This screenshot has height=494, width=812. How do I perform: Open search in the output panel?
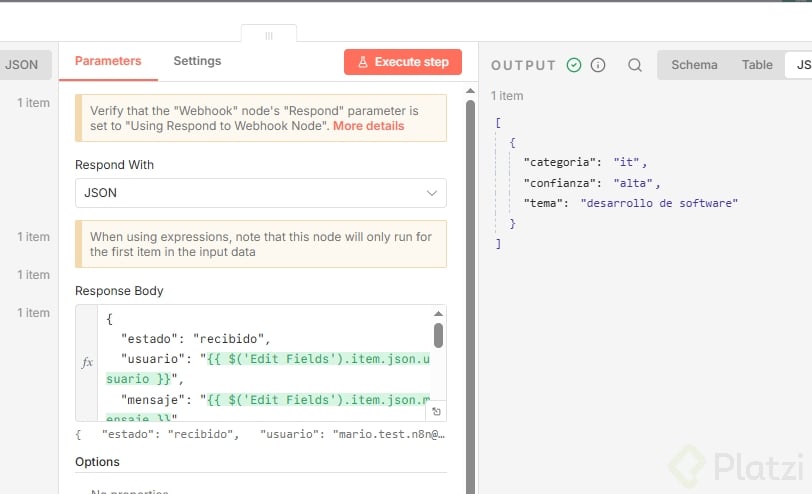[635, 65]
